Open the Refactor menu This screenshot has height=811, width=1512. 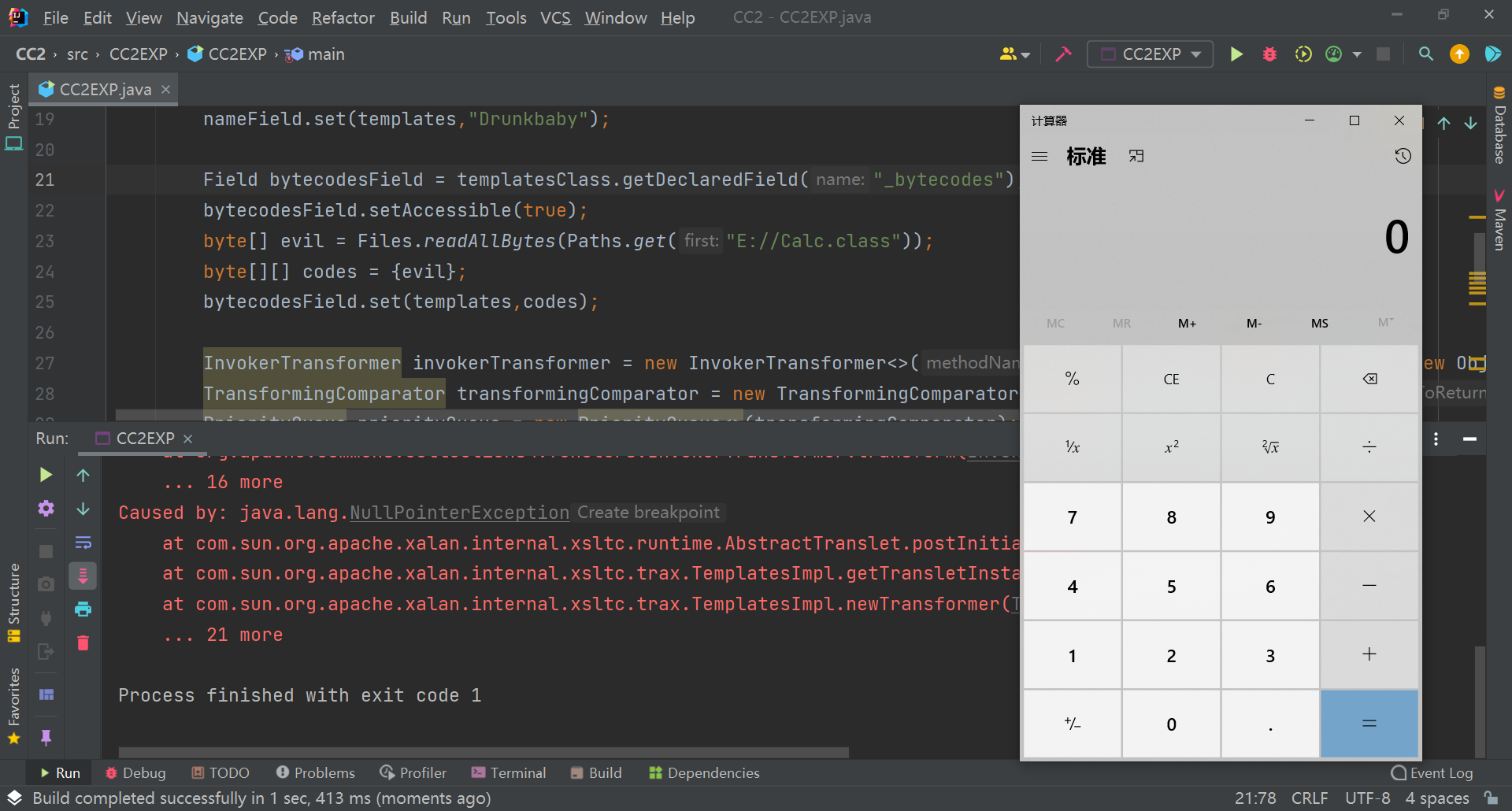click(343, 17)
